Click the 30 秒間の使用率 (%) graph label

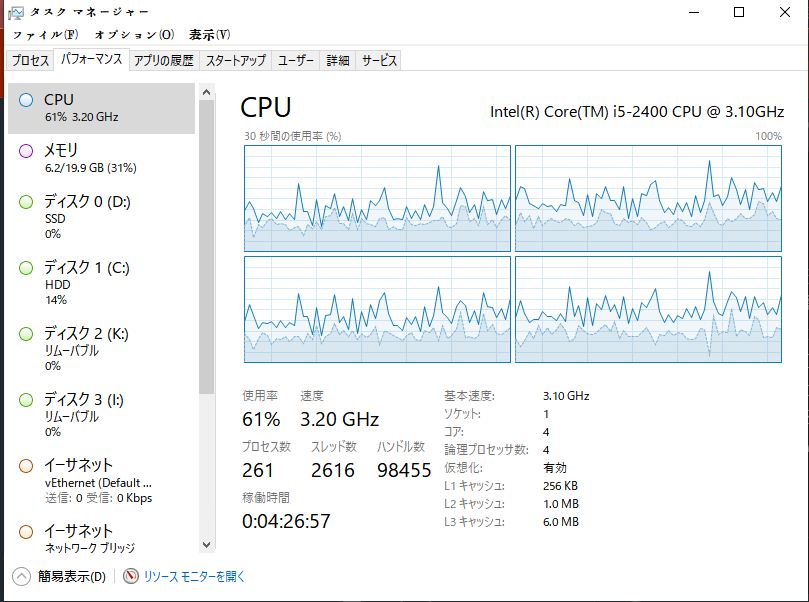(293, 136)
